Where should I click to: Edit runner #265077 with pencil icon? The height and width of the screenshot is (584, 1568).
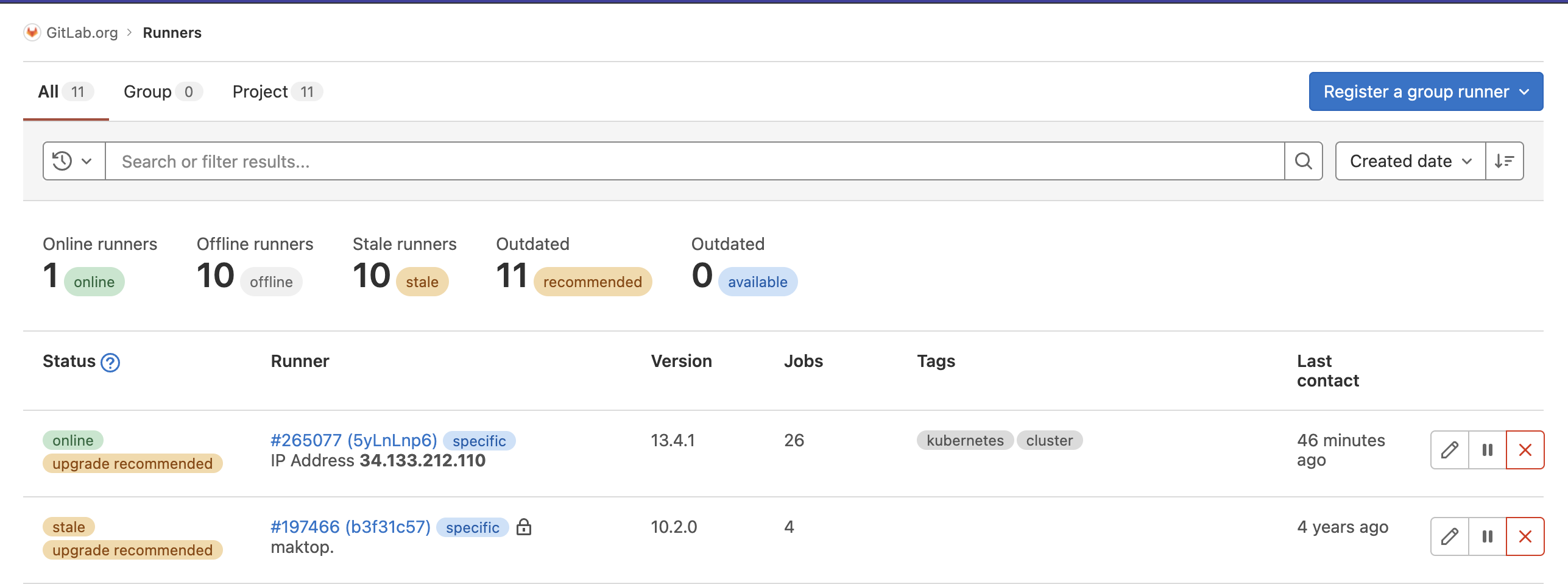click(x=1449, y=450)
